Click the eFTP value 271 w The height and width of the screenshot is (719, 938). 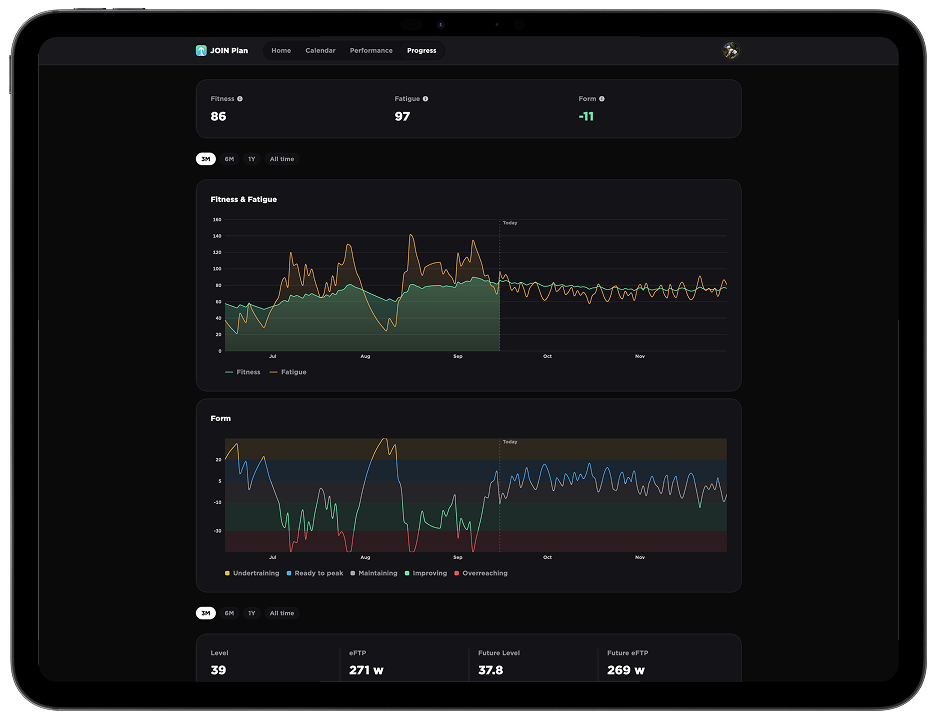click(x=366, y=671)
